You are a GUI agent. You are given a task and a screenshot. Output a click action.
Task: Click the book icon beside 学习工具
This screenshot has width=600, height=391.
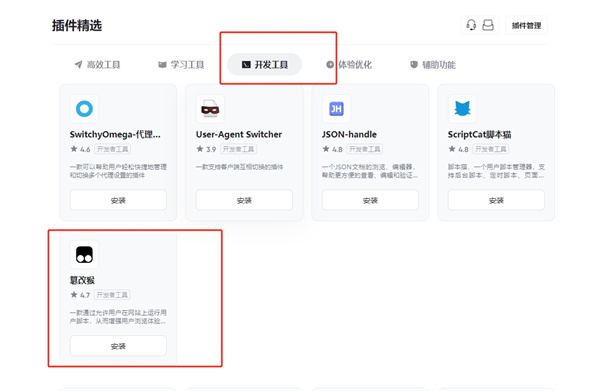pyautogui.click(x=162, y=65)
